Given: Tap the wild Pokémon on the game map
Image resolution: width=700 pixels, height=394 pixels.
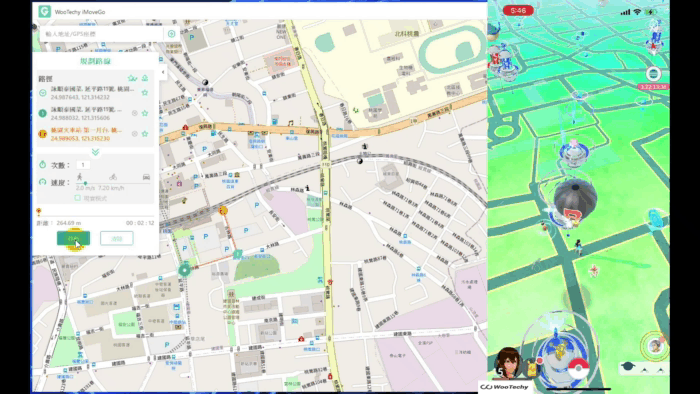Looking at the screenshot, I should pos(594,270).
